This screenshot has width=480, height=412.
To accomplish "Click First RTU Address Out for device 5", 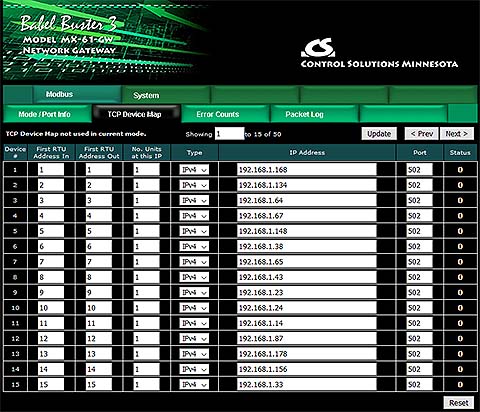I will point(99,231).
